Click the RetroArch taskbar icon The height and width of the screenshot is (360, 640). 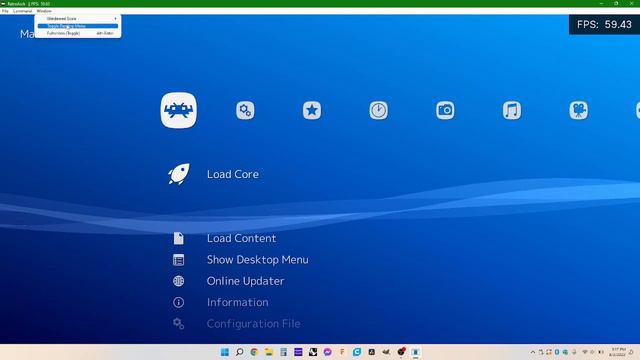[416, 352]
